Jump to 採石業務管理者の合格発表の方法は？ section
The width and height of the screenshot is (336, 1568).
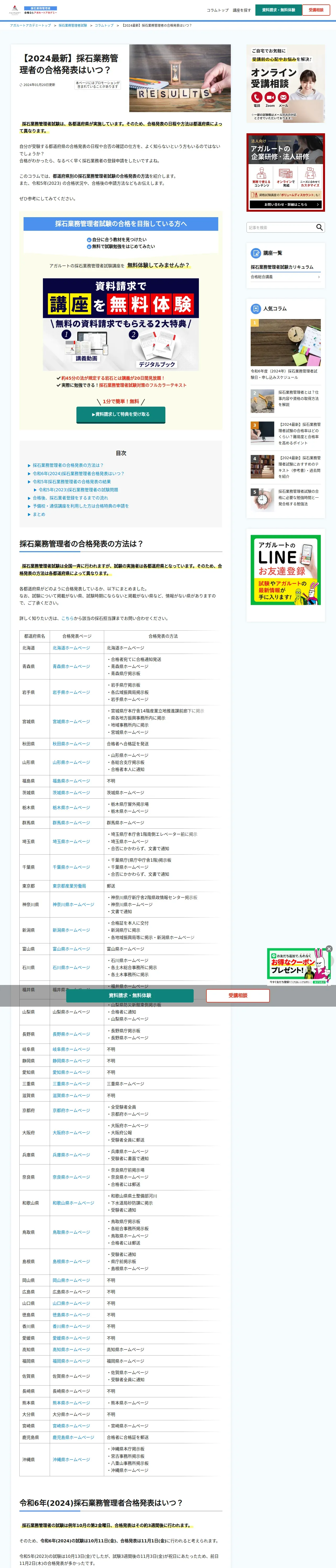pos(68,465)
